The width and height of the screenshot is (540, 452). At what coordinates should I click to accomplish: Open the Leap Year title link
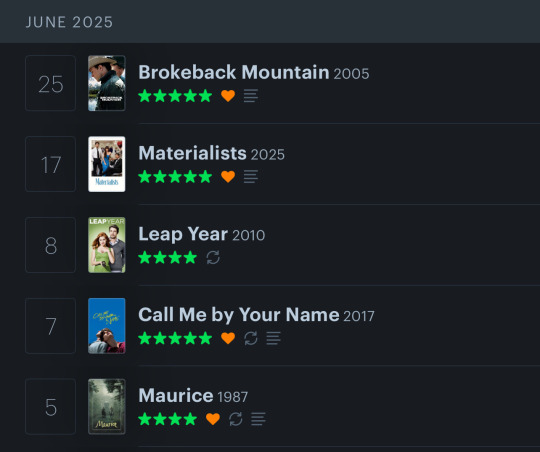183,234
